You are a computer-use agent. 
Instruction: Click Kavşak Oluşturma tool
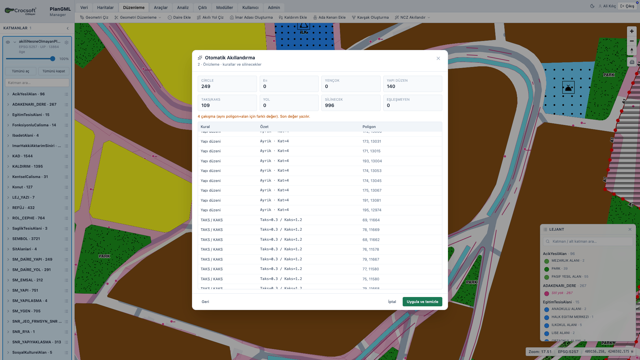point(370,18)
